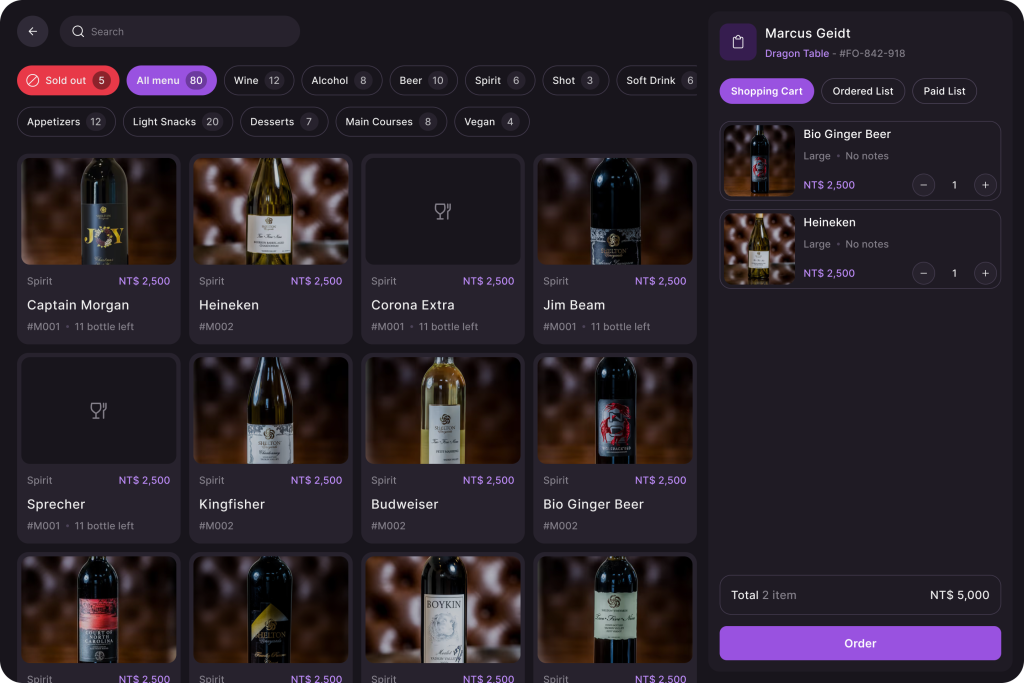Open the Dragon Table link
The height and width of the screenshot is (683, 1024).
797,54
